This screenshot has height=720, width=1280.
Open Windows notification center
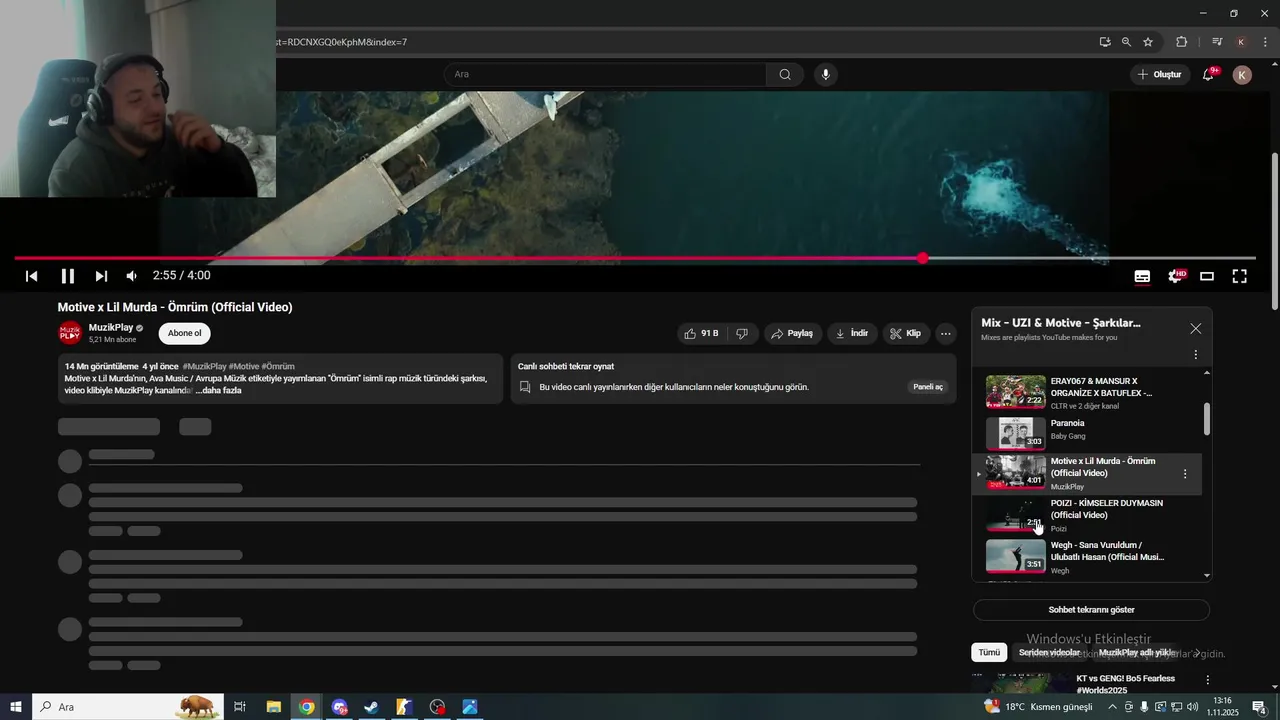pyautogui.click(x=1259, y=707)
